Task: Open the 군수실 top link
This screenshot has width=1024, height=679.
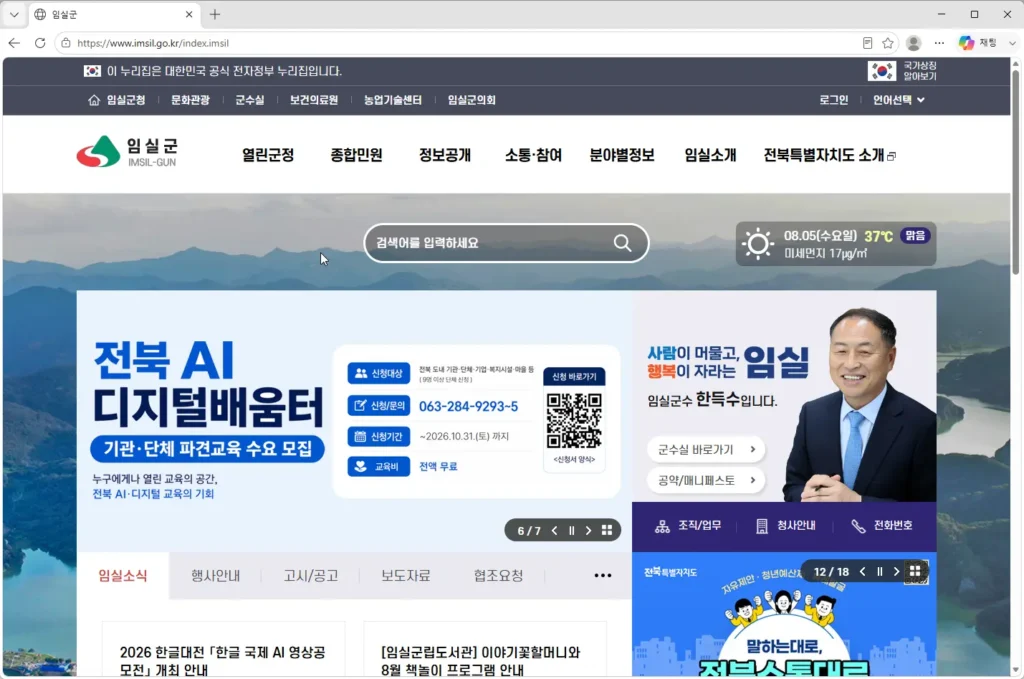Action: [x=249, y=100]
